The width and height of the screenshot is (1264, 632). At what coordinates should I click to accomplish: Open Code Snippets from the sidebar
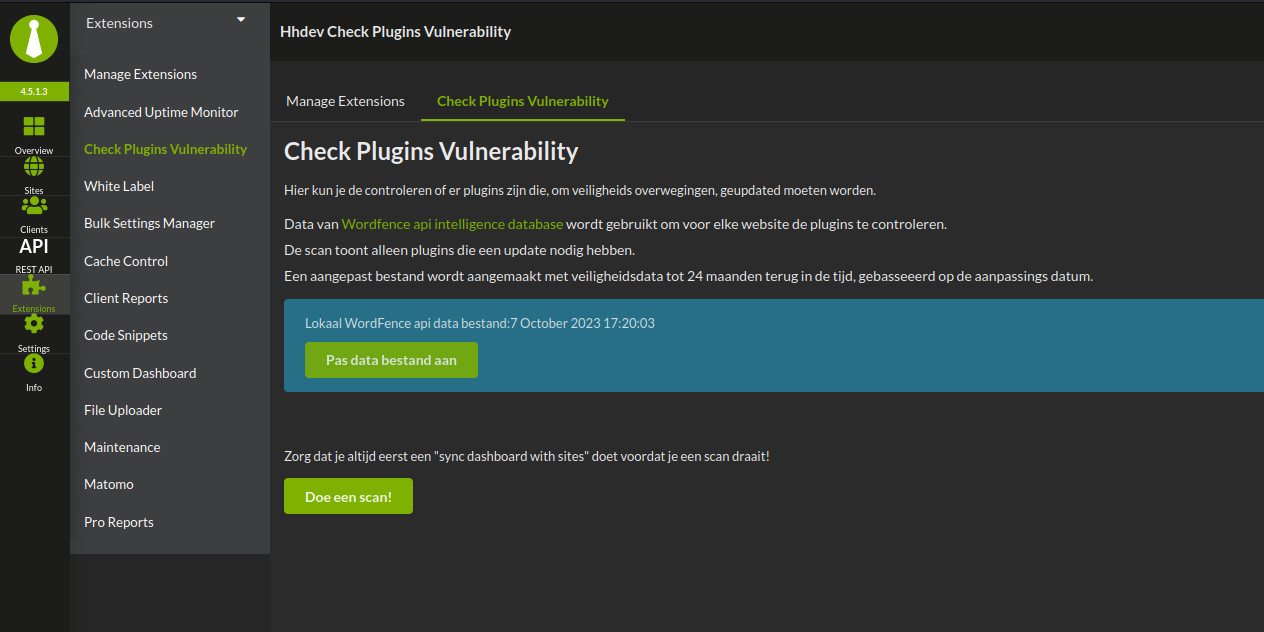pyautogui.click(x=125, y=334)
